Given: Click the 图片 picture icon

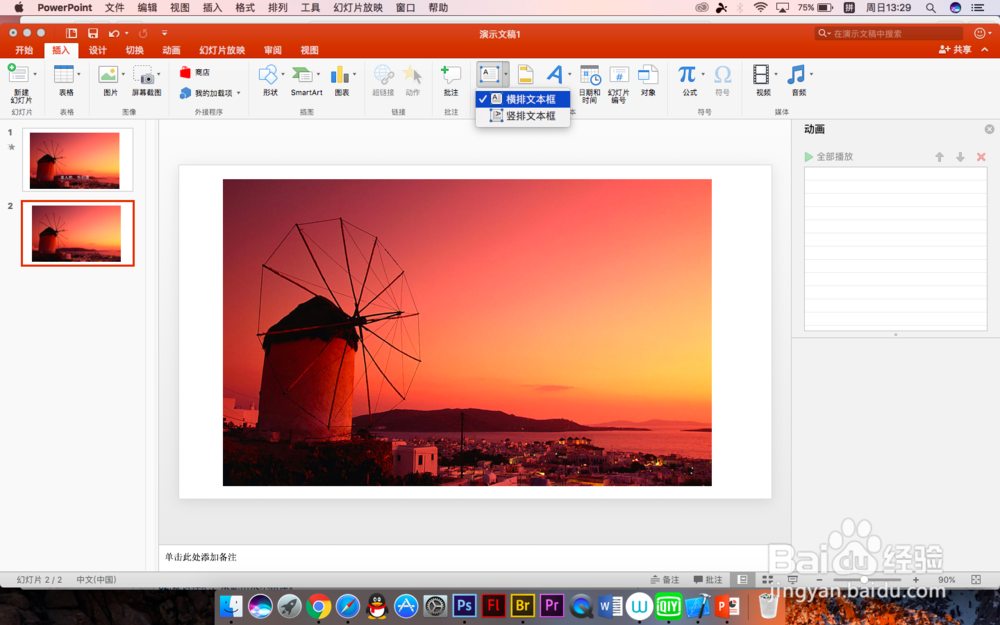Looking at the screenshot, I should point(108,75).
